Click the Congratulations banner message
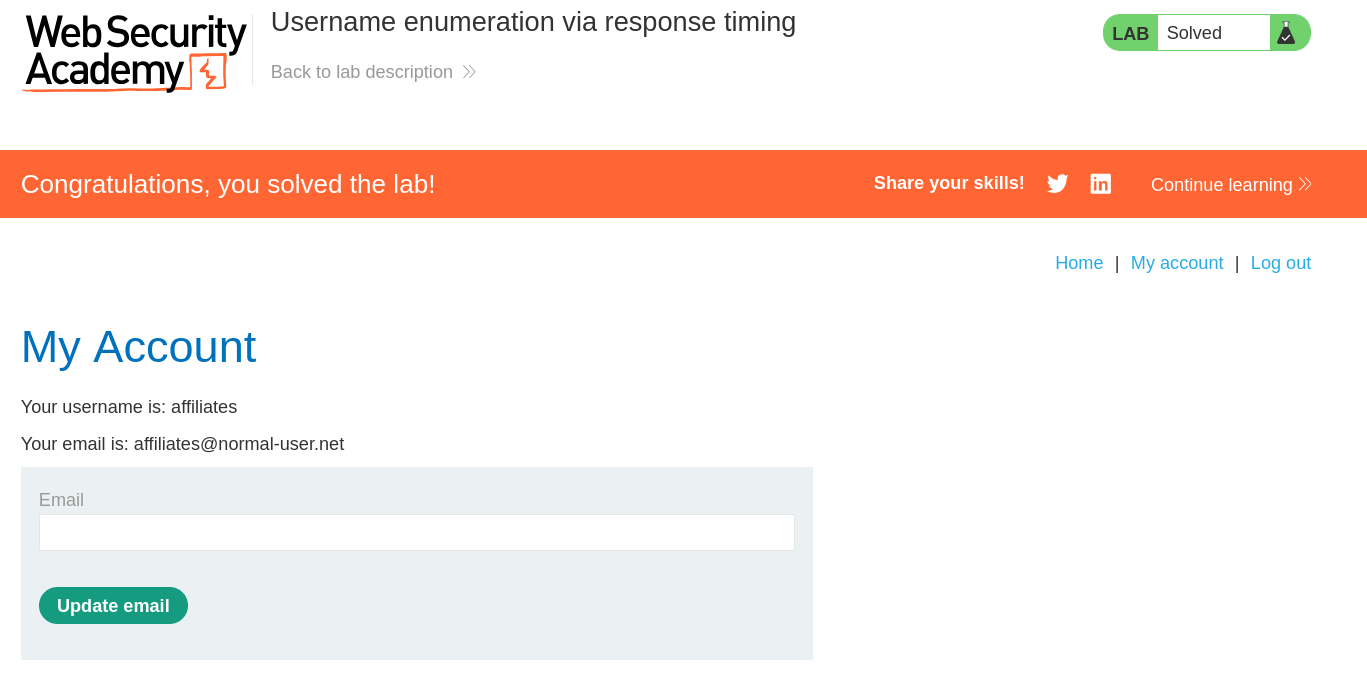 pos(228,184)
